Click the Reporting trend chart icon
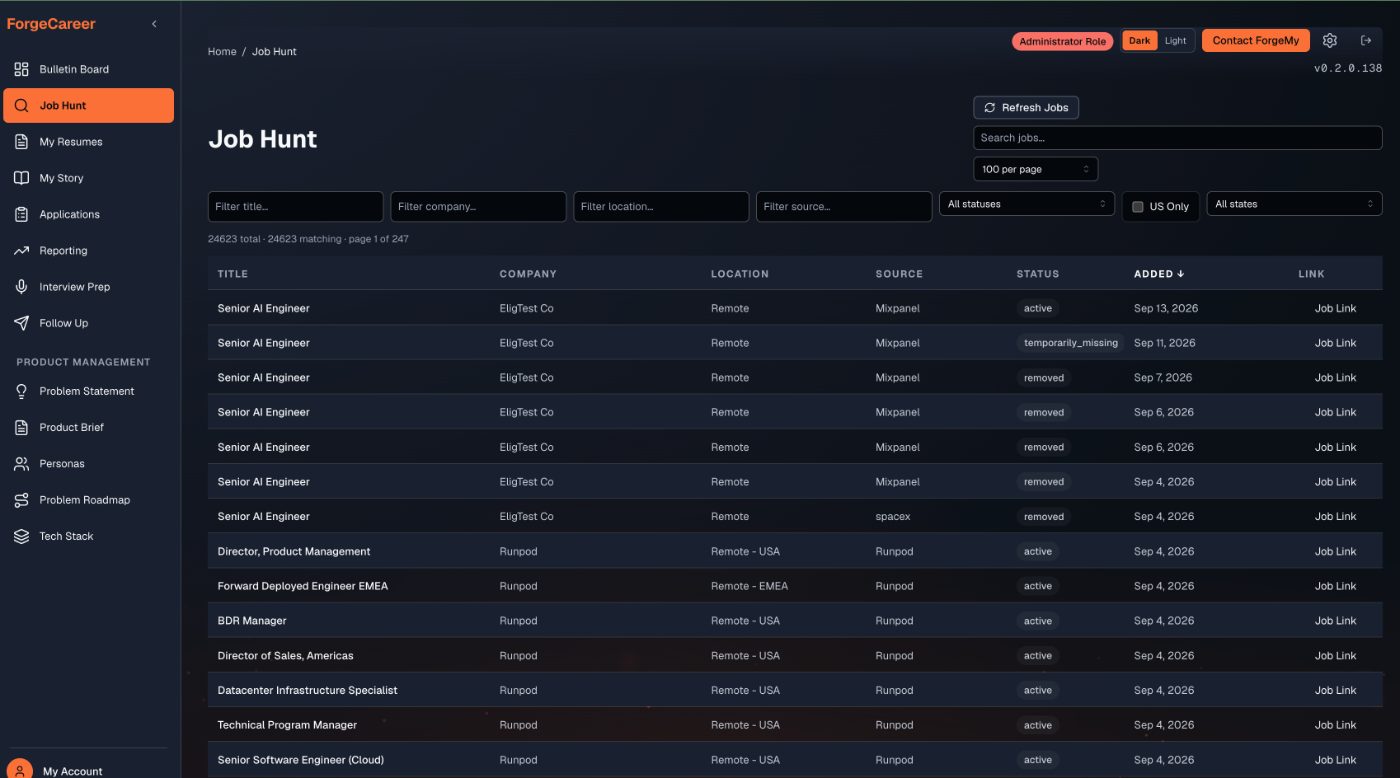Viewport: 1400px width, 778px height. [21, 251]
